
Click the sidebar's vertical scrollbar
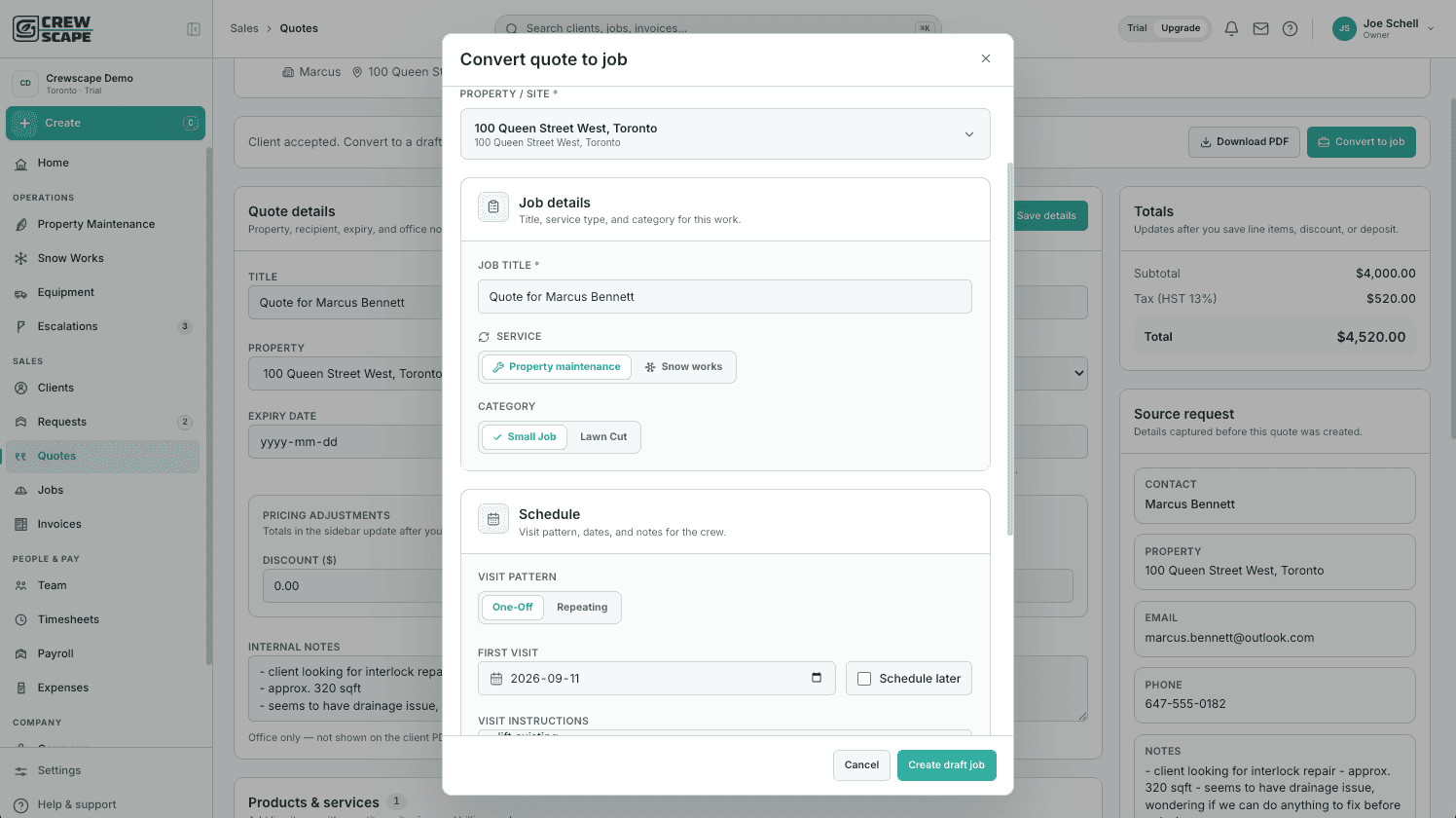208,405
